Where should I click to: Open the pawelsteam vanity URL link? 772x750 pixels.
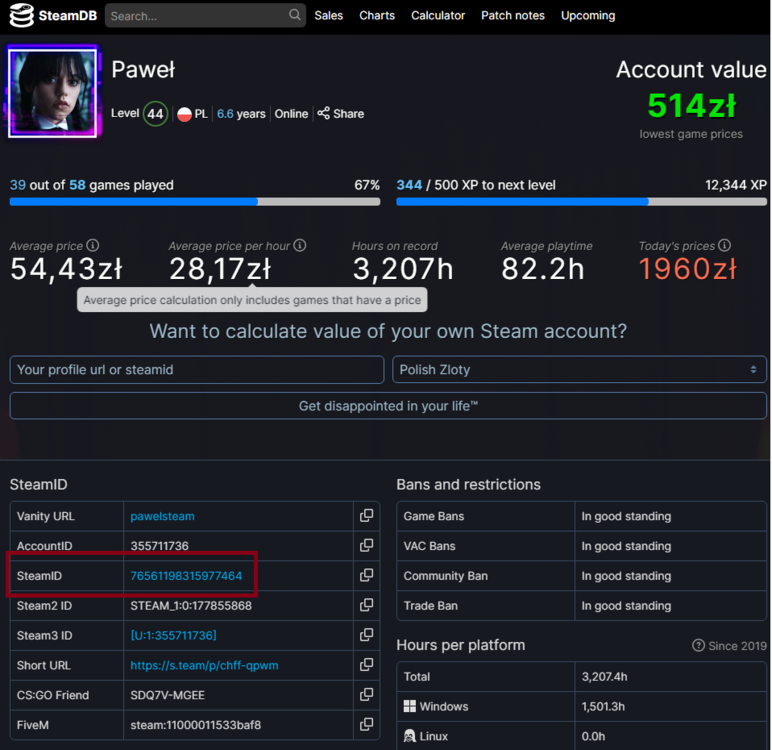[162, 516]
